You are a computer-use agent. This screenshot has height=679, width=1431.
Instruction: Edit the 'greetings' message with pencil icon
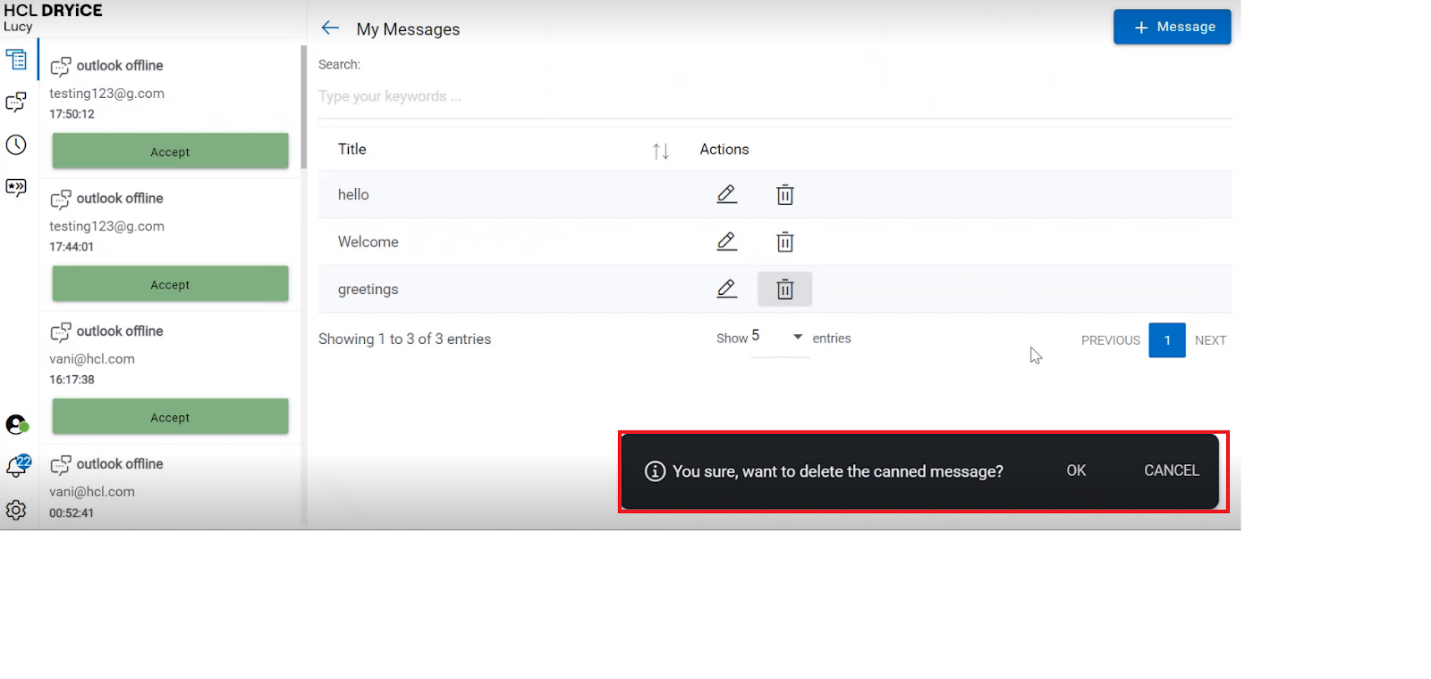point(727,289)
